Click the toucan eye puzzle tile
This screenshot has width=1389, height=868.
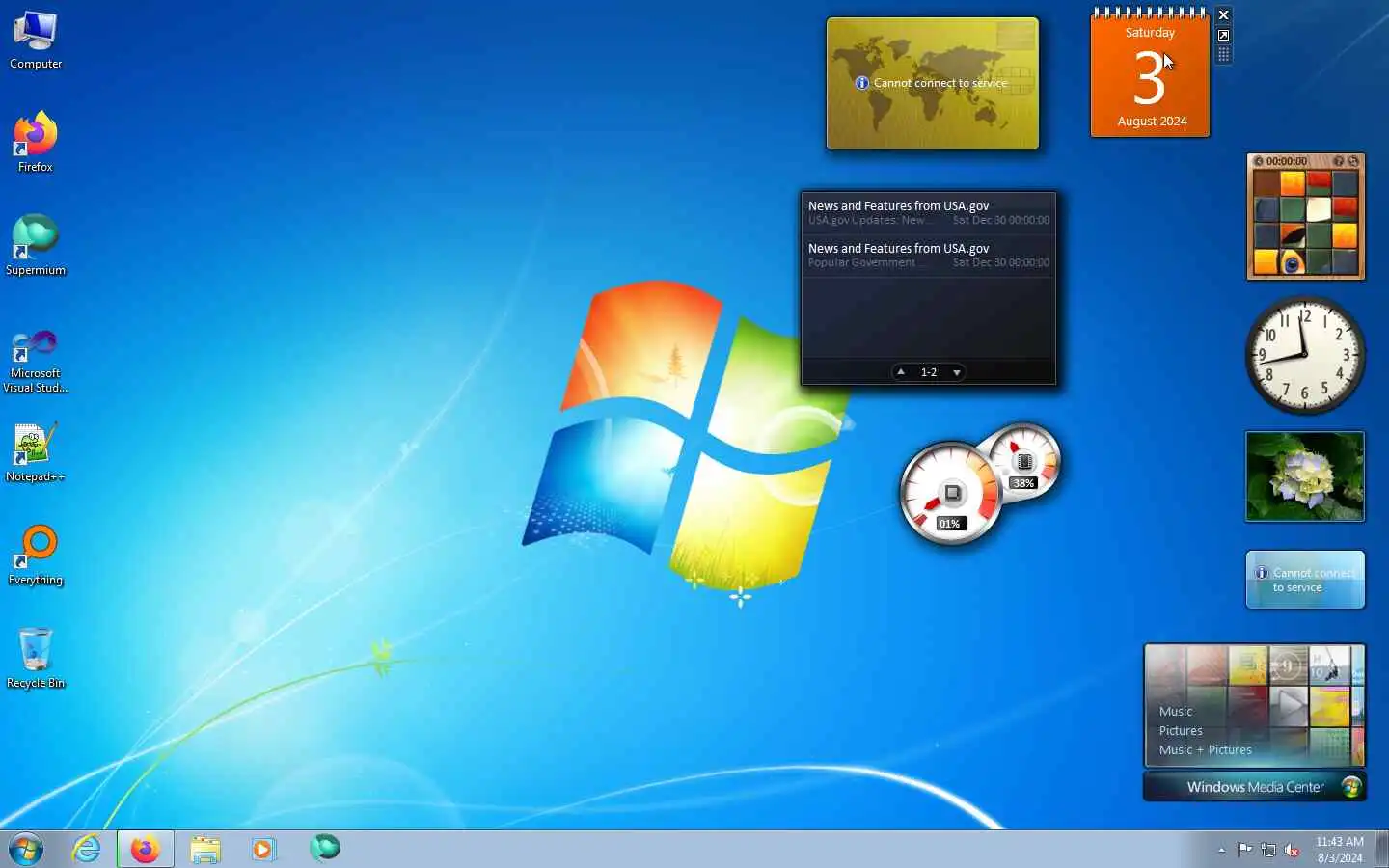click(1293, 261)
